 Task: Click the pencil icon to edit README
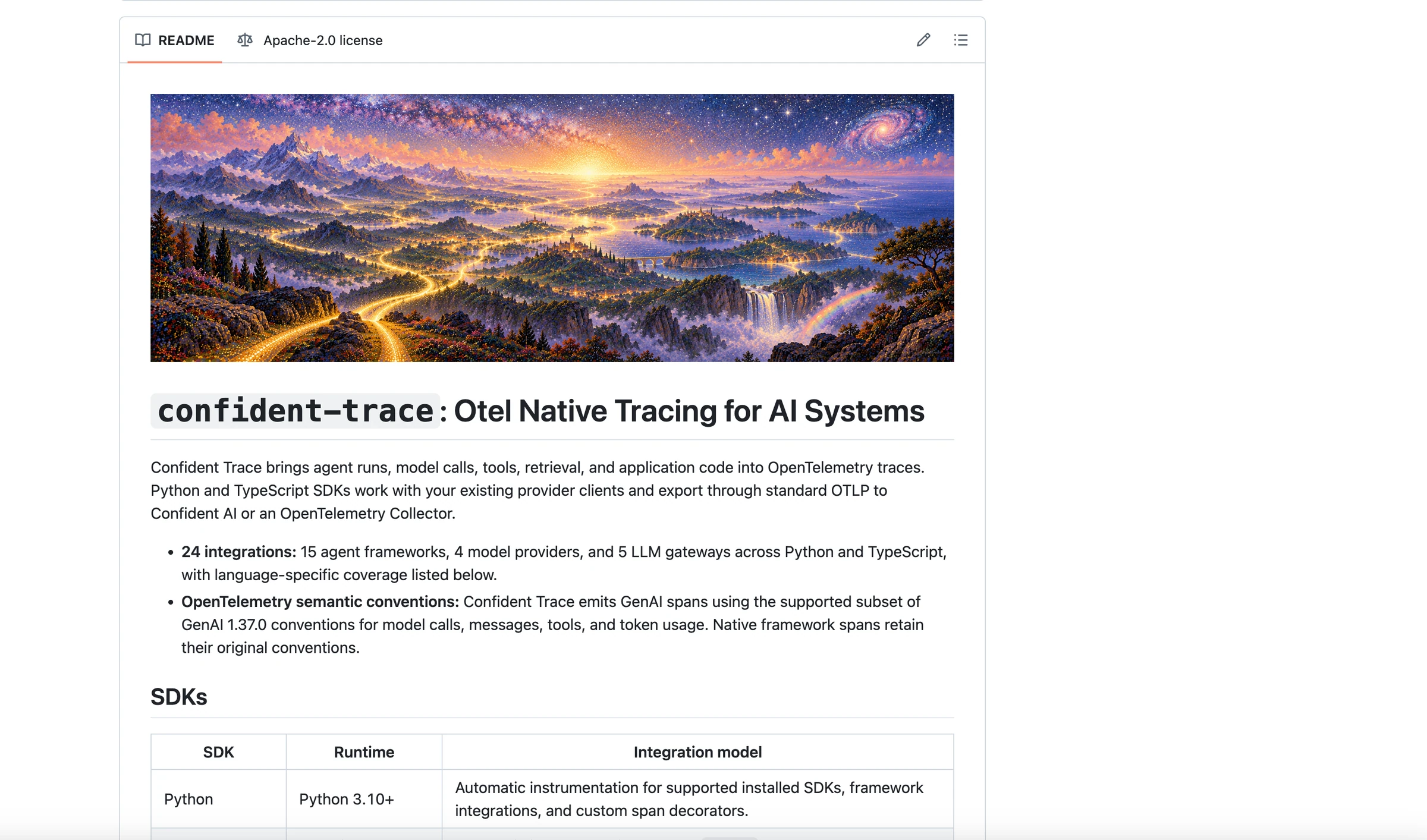point(923,40)
